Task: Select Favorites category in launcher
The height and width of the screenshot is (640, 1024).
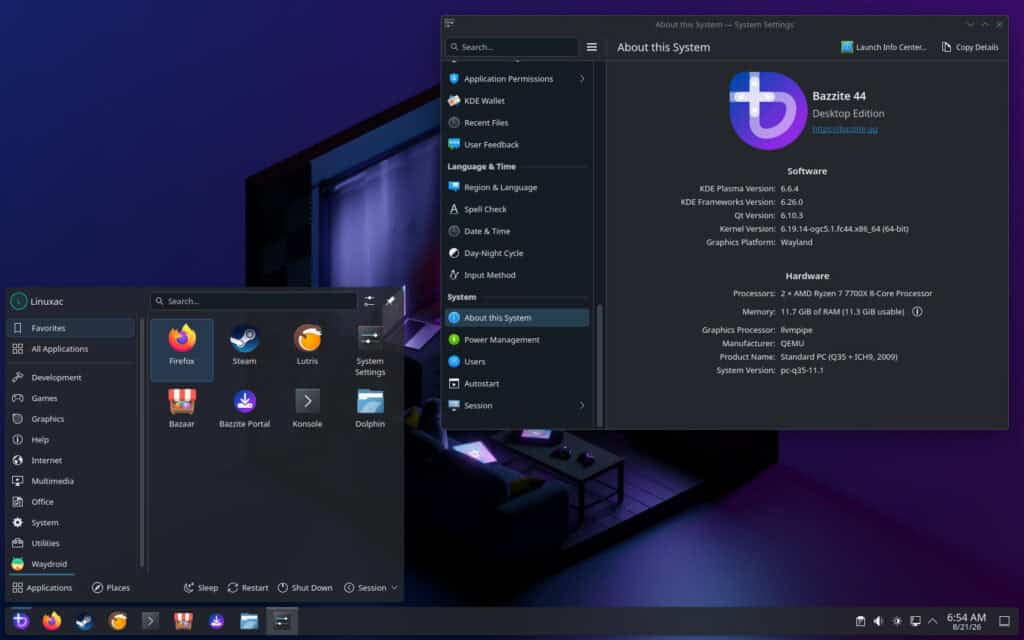Action: (71, 328)
